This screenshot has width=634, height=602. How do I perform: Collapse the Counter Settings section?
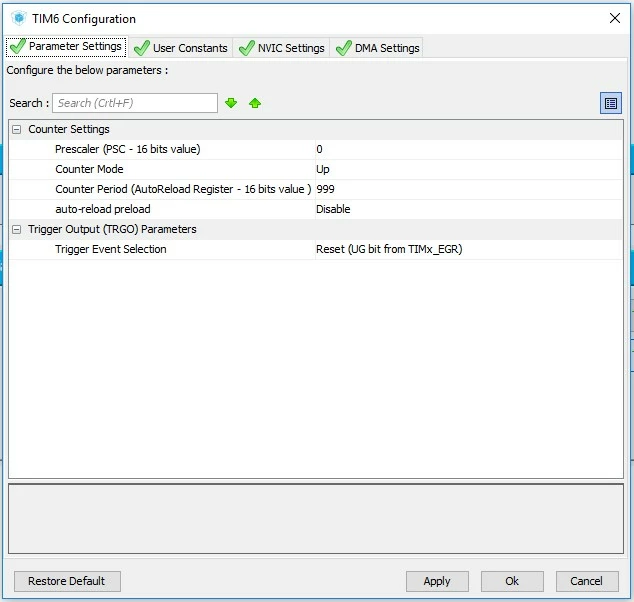click(17, 129)
